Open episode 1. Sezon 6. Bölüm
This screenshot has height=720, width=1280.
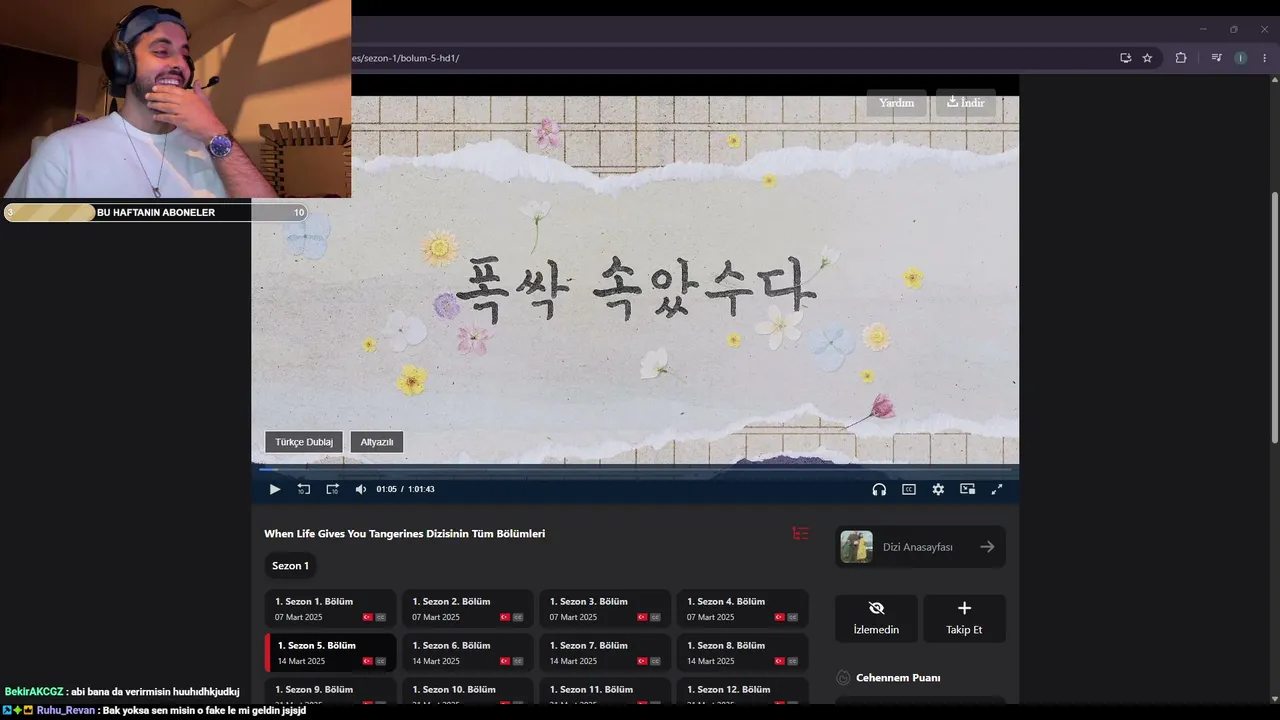(x=467, y=653)
